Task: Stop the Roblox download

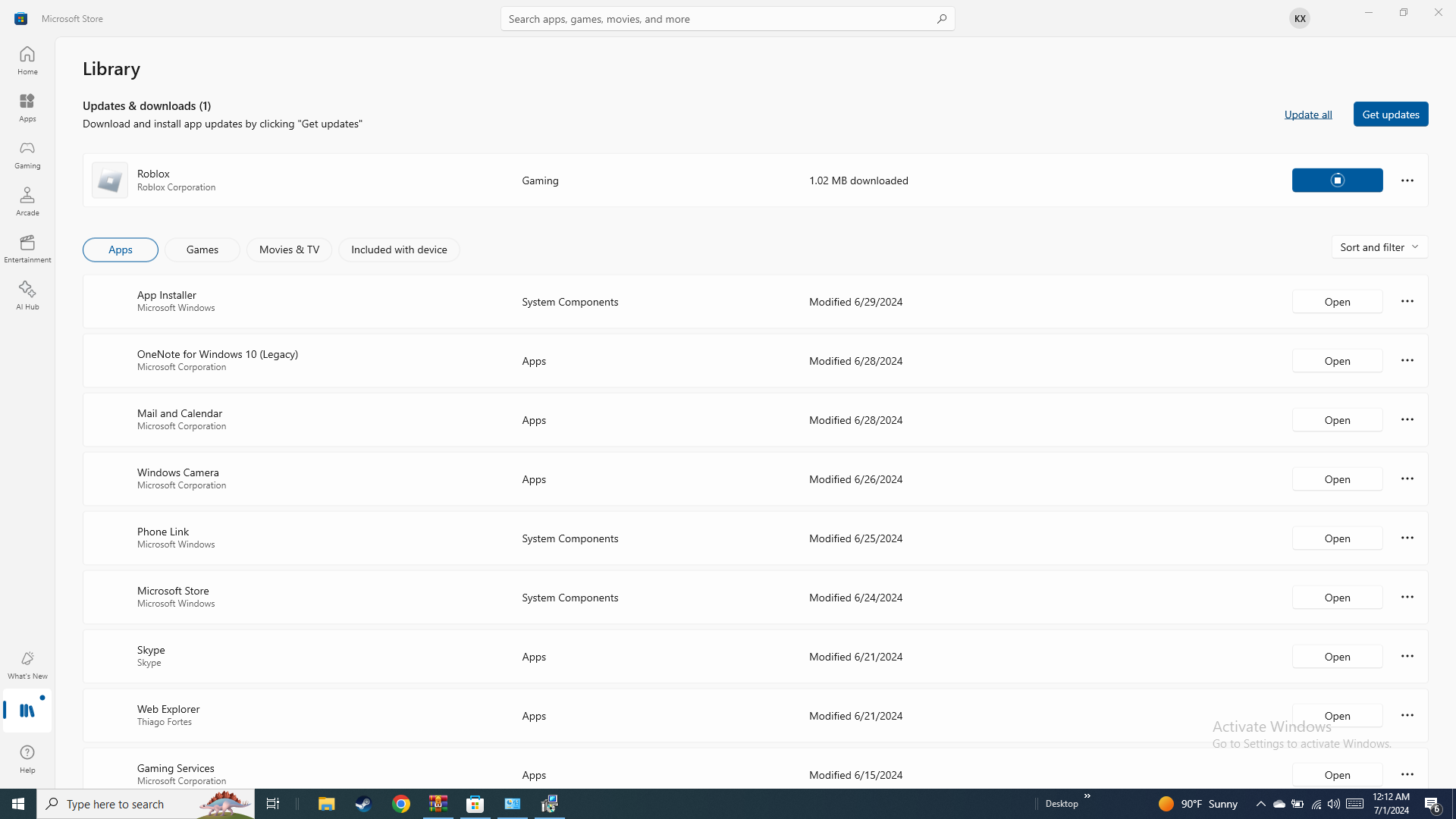Action: point(1337,180)
